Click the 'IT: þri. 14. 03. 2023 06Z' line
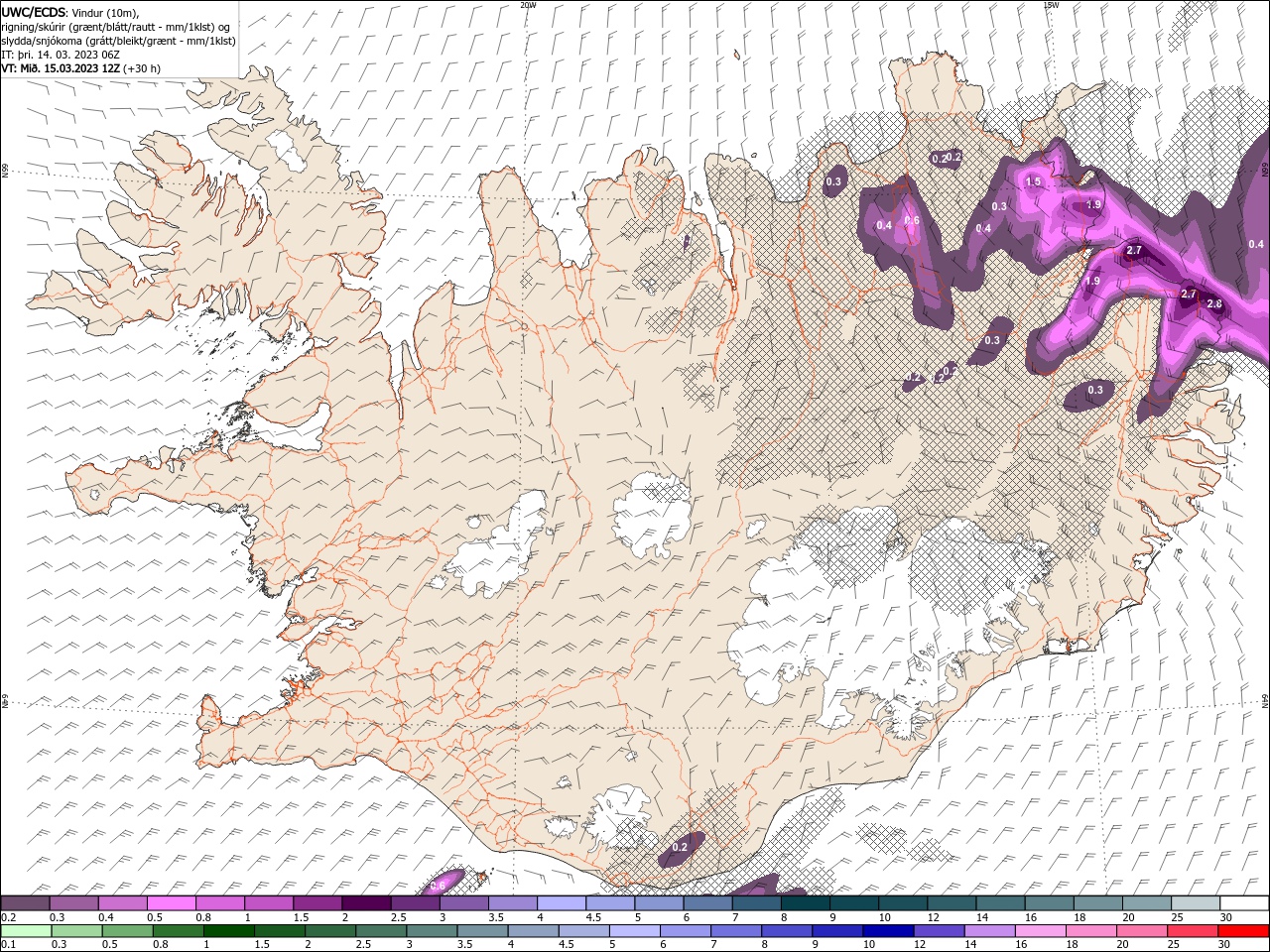Viewport: 1270px width, 952px height. 61,55
